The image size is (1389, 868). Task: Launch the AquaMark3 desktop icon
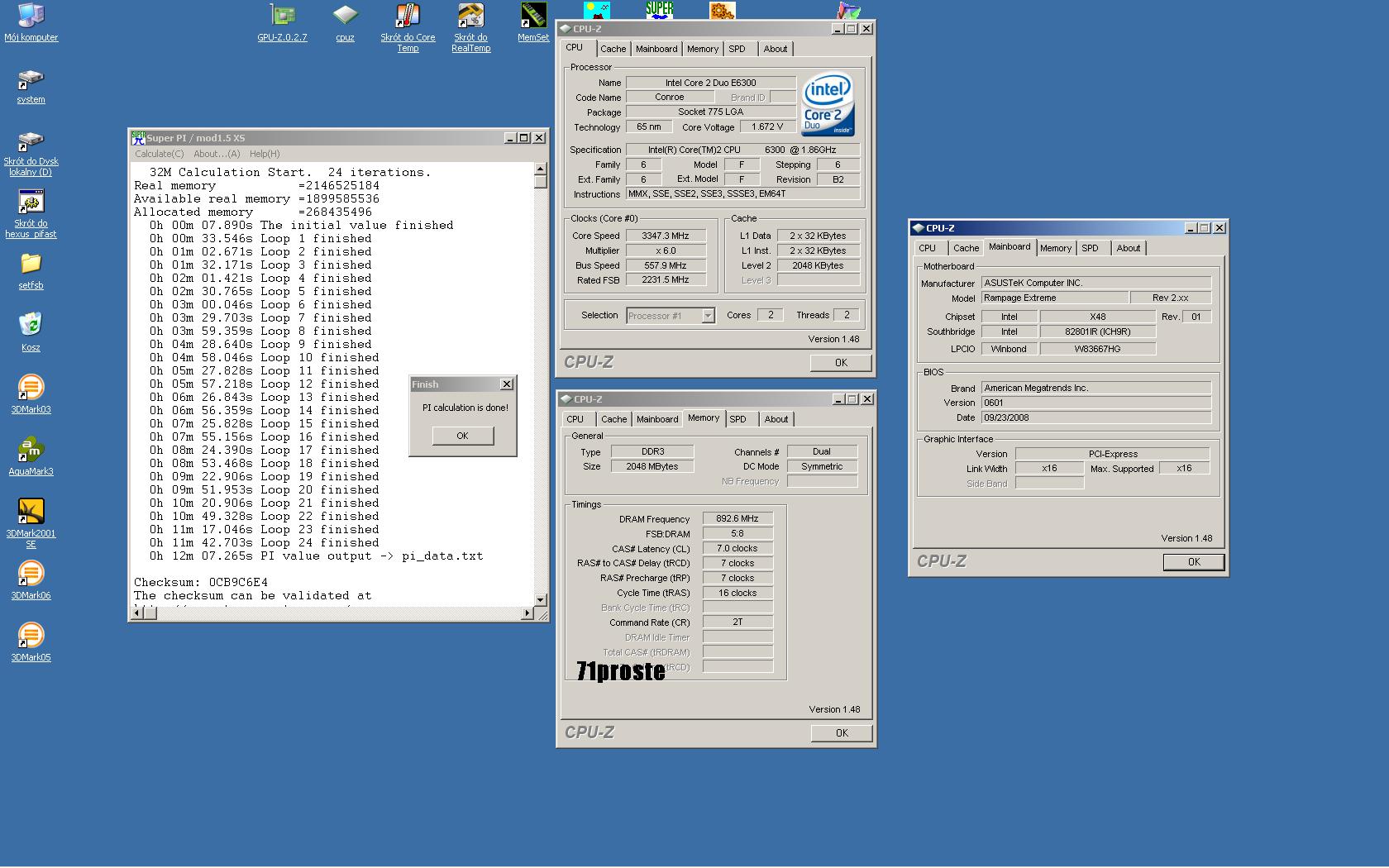tap(31, 456)
